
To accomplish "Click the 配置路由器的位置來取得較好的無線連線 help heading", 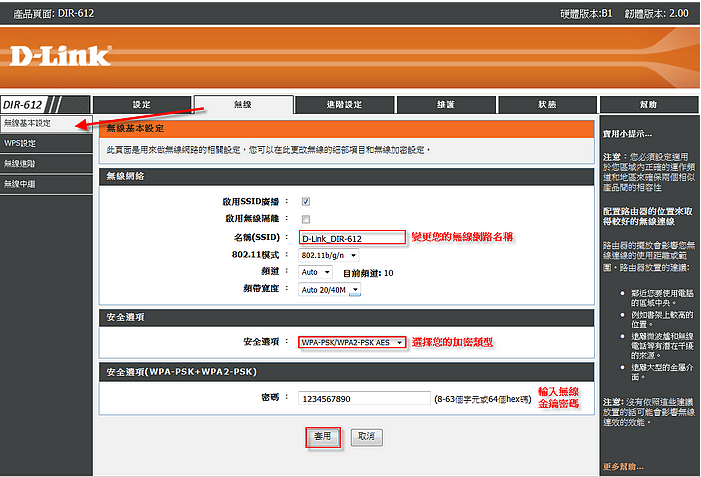I will point(647,216).
